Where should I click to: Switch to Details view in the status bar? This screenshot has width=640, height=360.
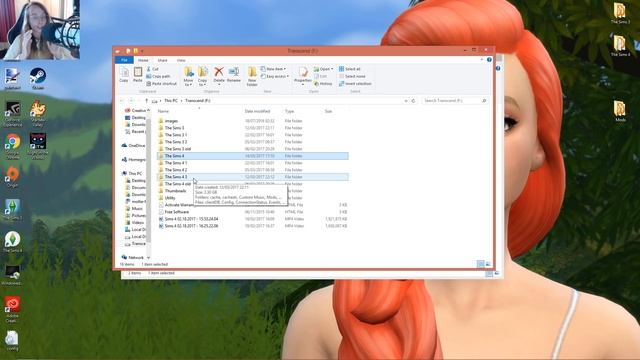(481, 264)
